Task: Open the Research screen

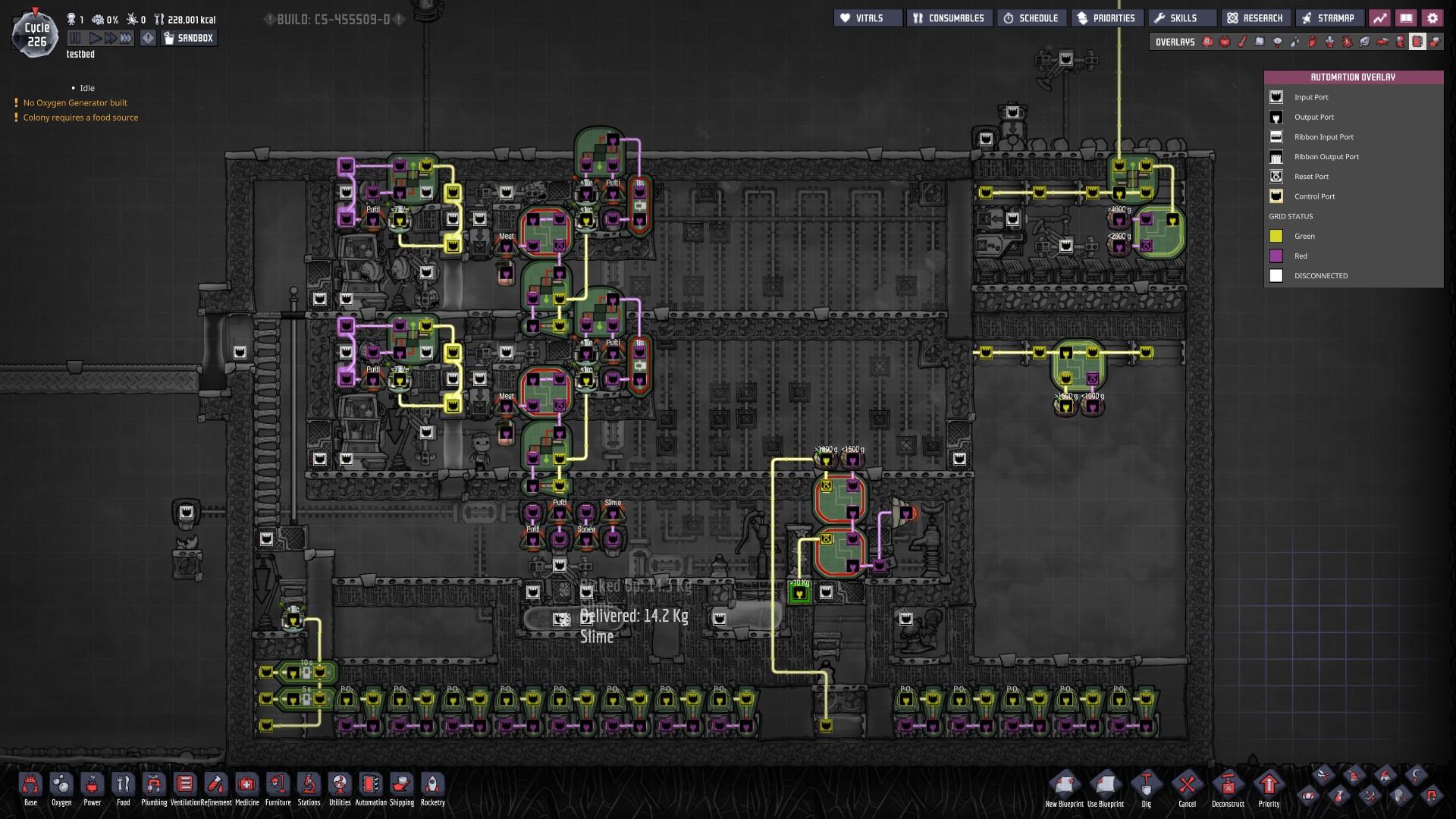Action: (x=1255, y=18)
